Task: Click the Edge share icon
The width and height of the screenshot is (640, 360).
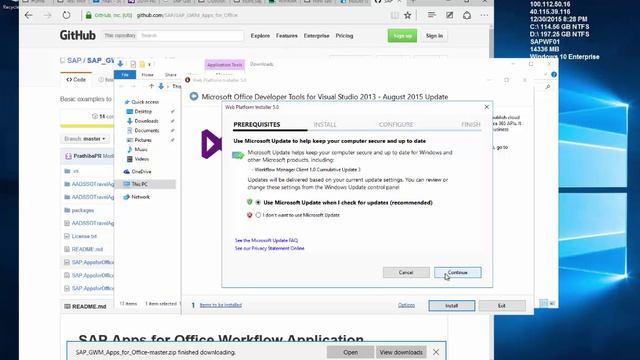Action: pyautogui.click(x=467, y=15)
